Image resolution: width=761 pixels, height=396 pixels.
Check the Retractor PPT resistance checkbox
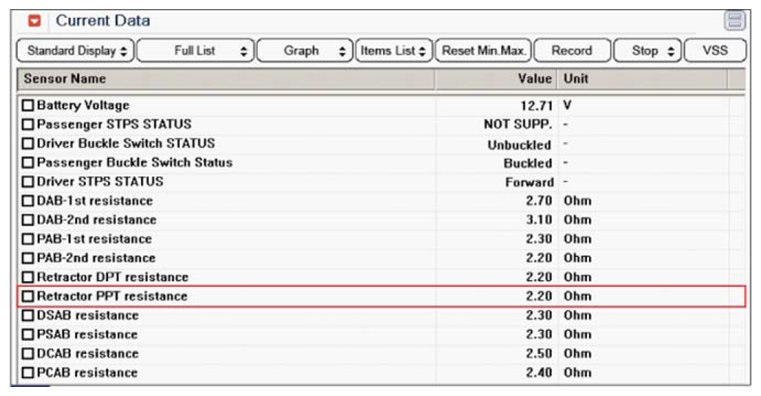[x=28, y=296]
